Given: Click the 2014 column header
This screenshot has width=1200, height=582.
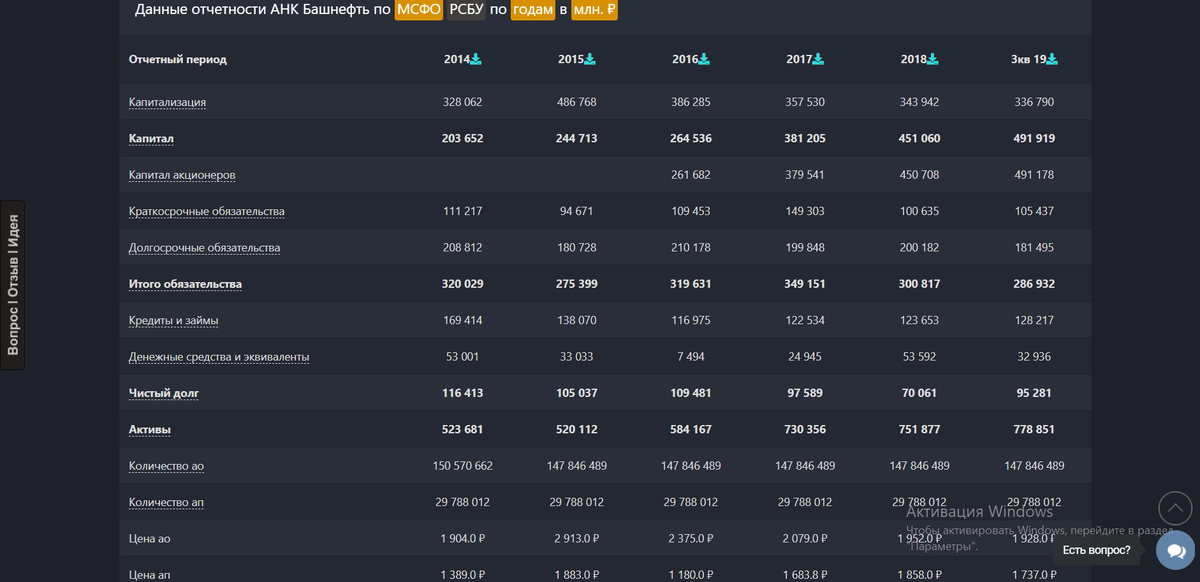Looking at the screenshot, I should [x=457, y=59].
